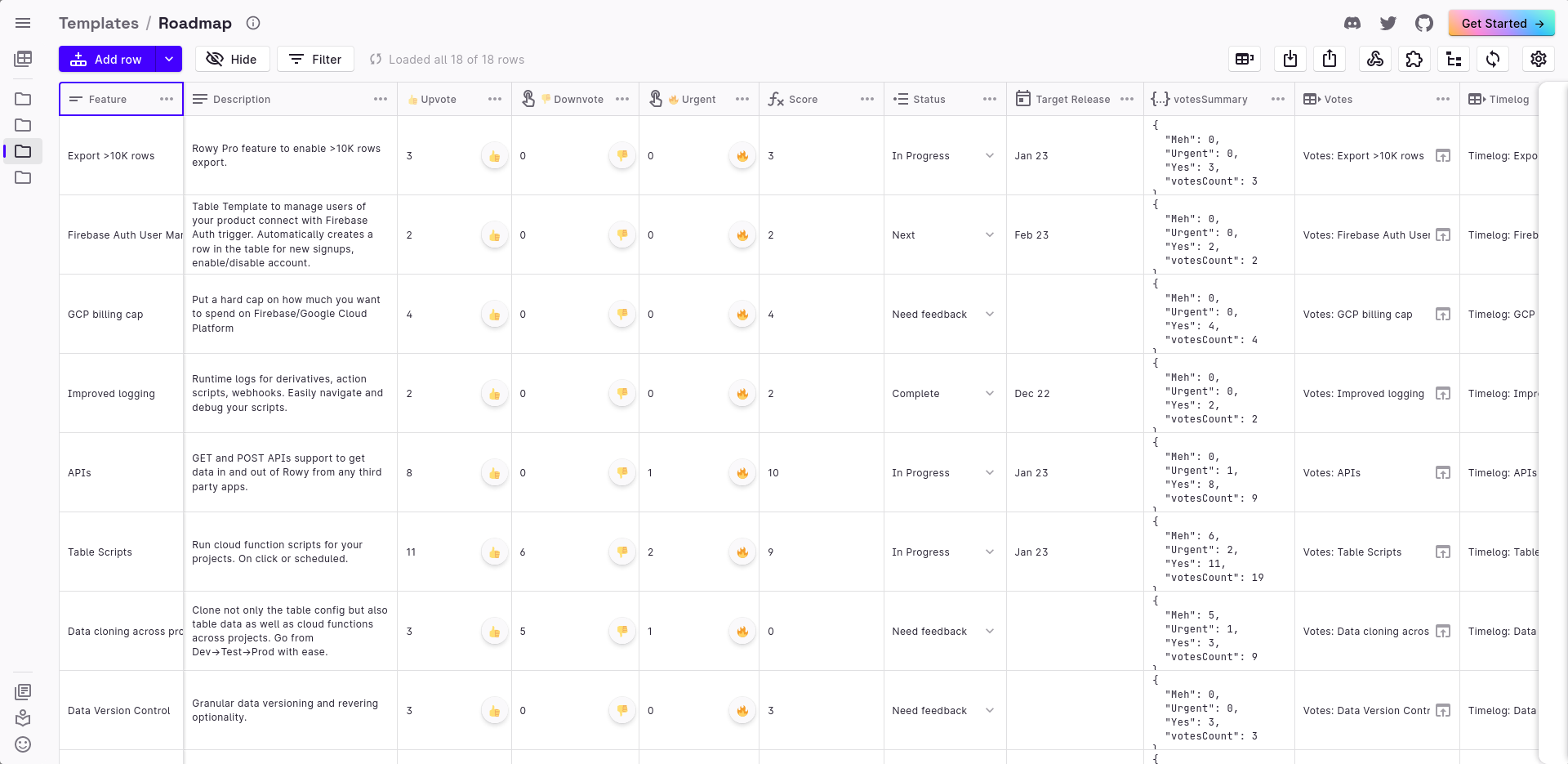This screenshot has height=764, width=1568.
Task: Click the thumbs-up upvote for Table Scripts
Action: click(494, 552)
